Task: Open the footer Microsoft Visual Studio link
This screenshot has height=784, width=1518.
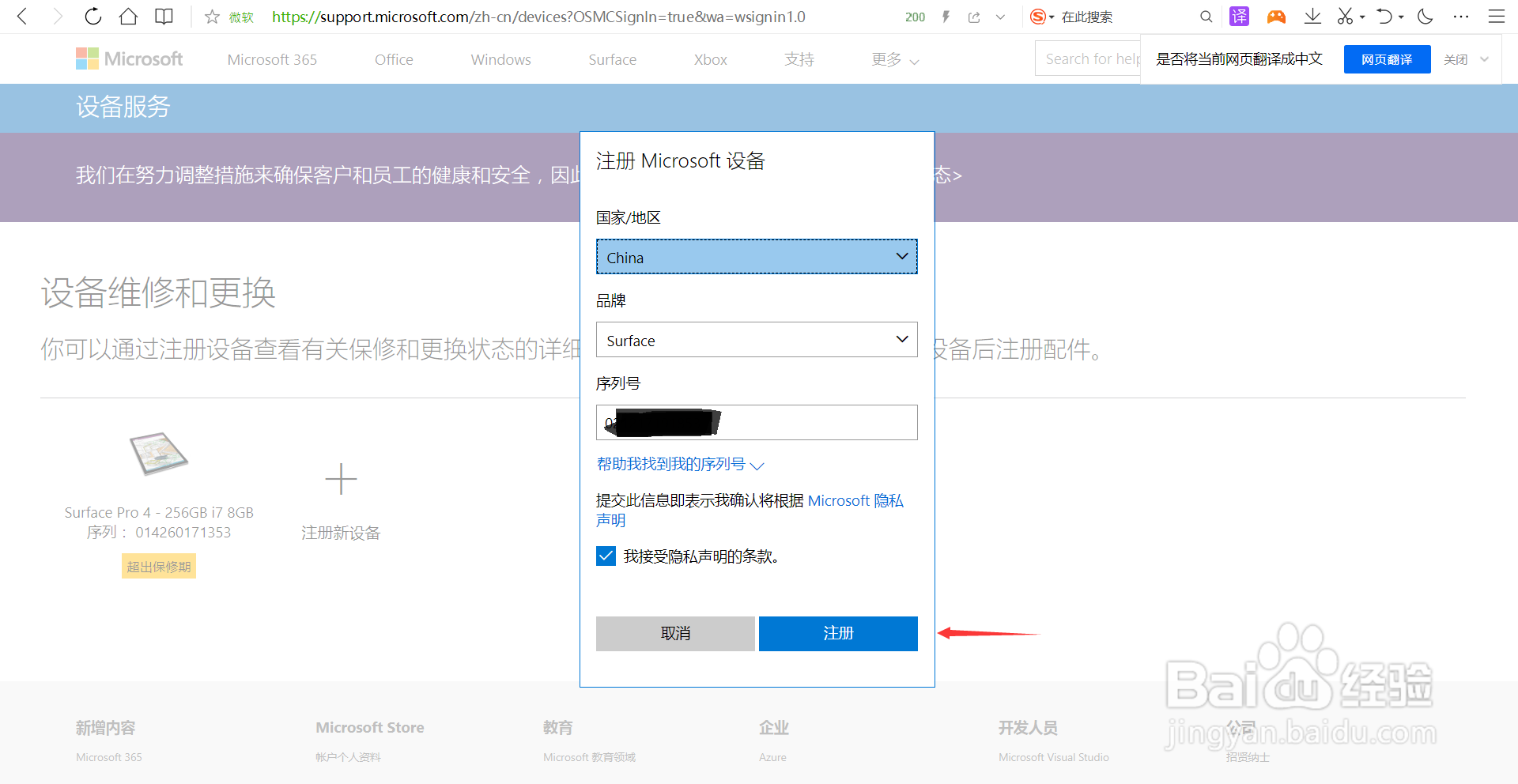Action: tap(1053, 757)
